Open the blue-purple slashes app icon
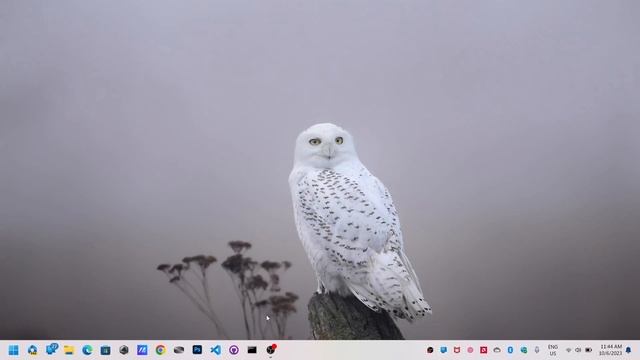This screenshot has width=640, height=360. [x=142, y=350]
